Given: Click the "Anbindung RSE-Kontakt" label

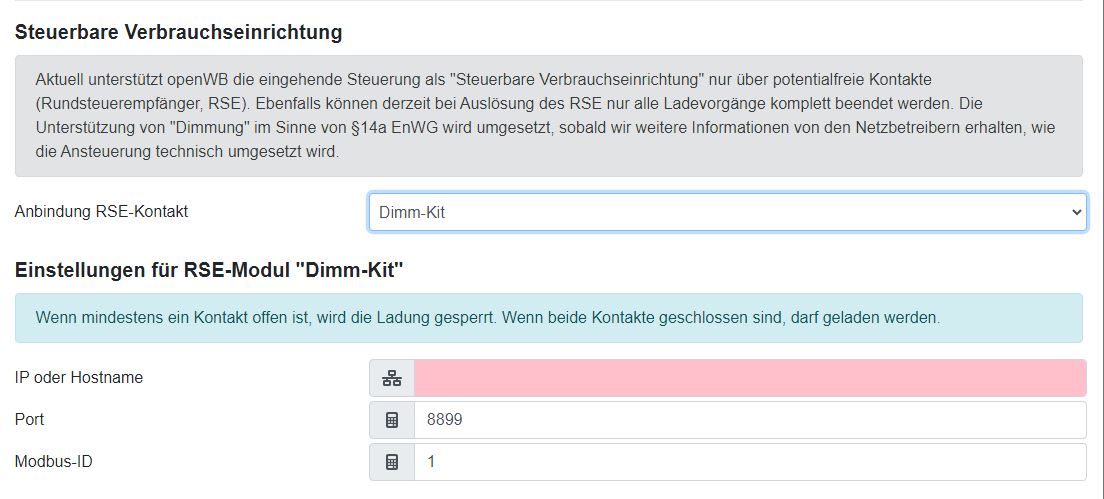Looking at the screenshot, I should click(101, 212).
